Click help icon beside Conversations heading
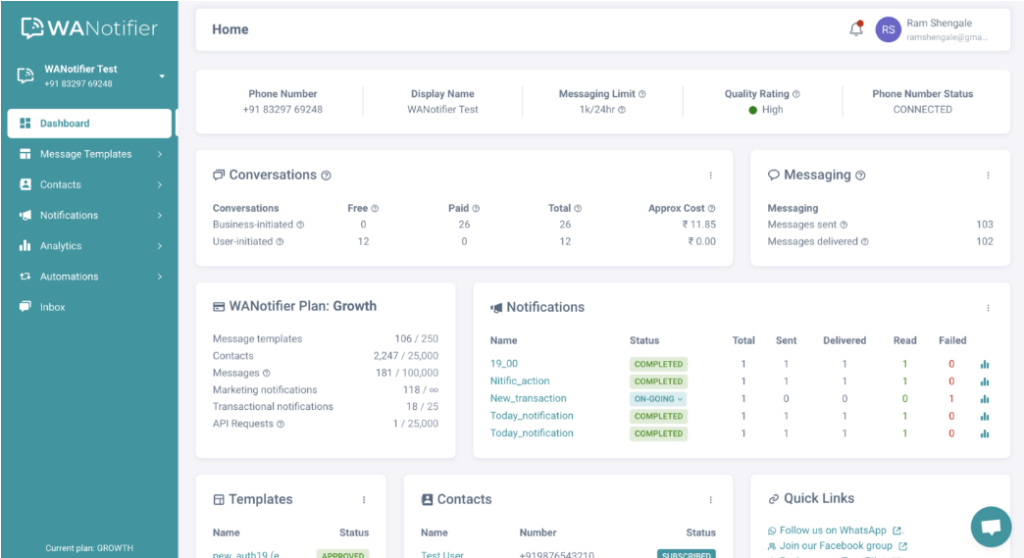 (326, 175)
